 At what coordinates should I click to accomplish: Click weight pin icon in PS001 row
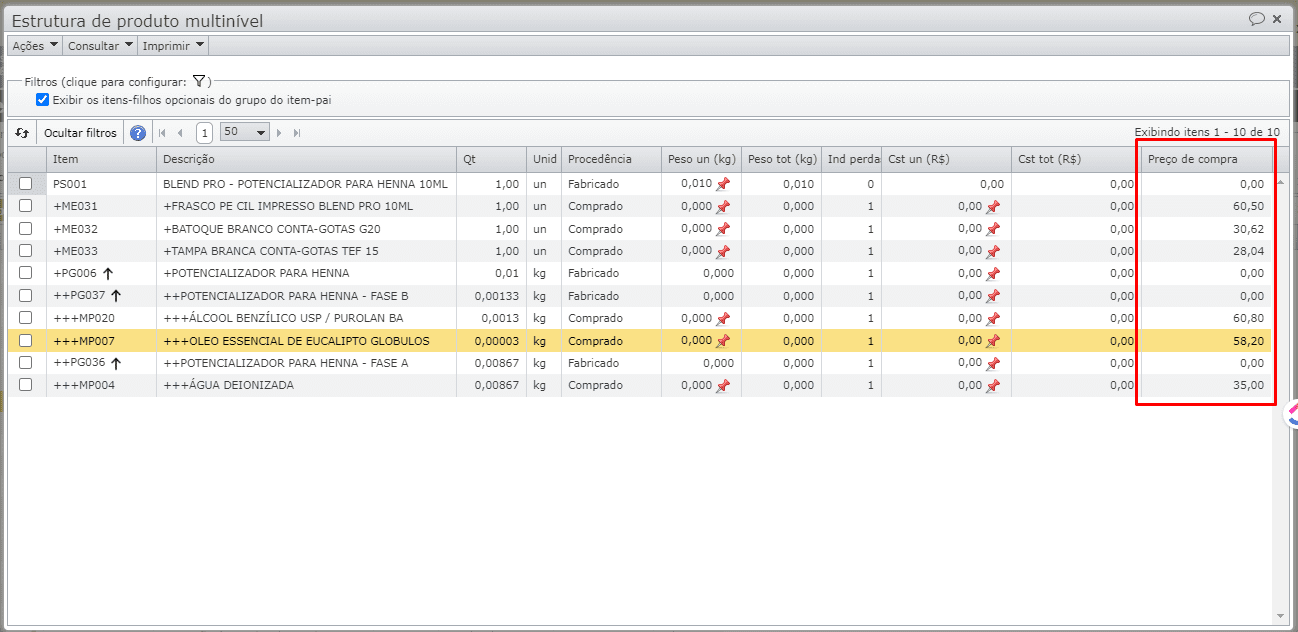click(x=723, y=184)
